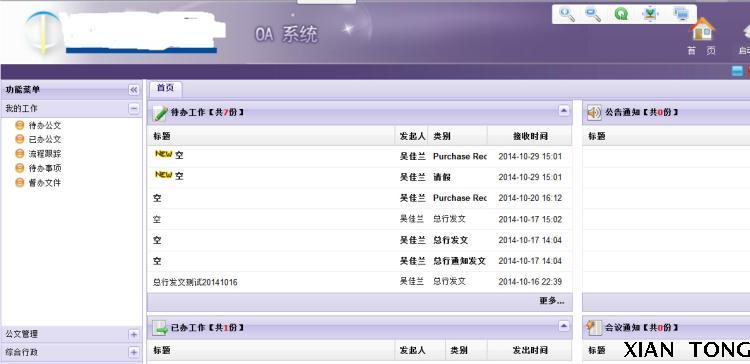
Task: Select the 首页 tab
Action: click(165, 88)
